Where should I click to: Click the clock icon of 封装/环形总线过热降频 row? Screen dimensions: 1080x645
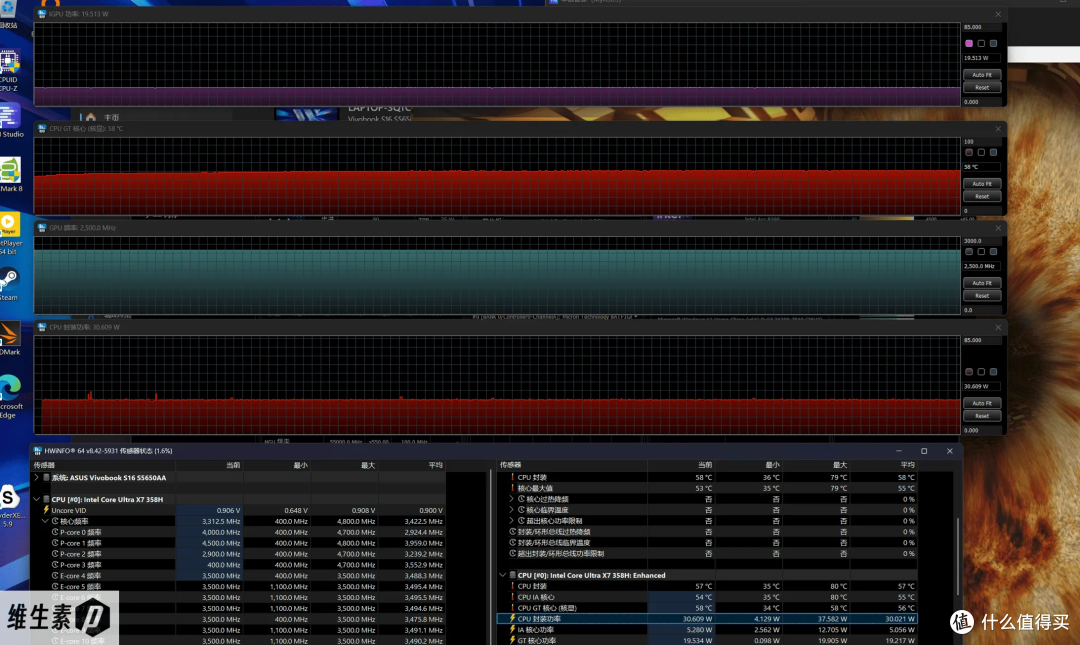point(512,532)
